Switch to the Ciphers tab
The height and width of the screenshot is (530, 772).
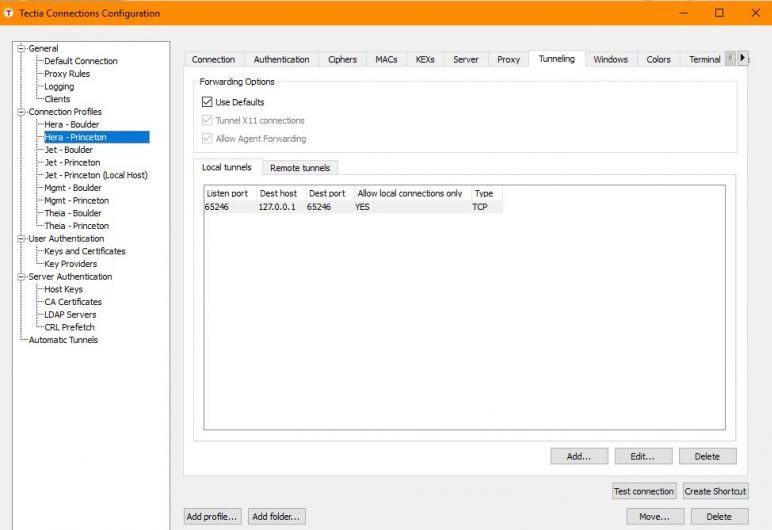[x=342, y=59]
